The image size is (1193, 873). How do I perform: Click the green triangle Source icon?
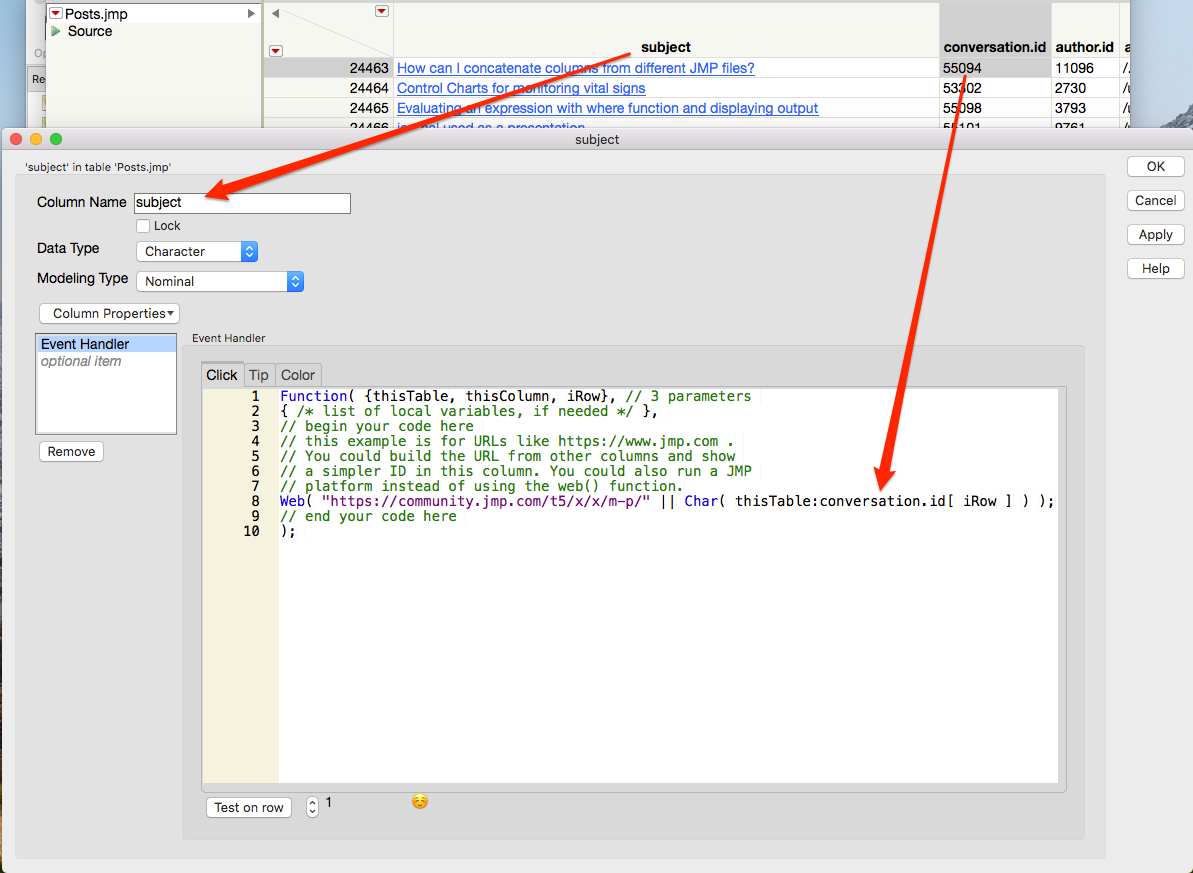coord(57,31)
